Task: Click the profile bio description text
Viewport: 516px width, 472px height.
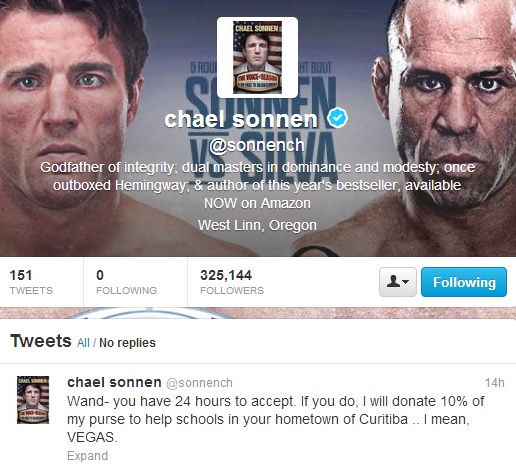Action: [x=257, y=185]
